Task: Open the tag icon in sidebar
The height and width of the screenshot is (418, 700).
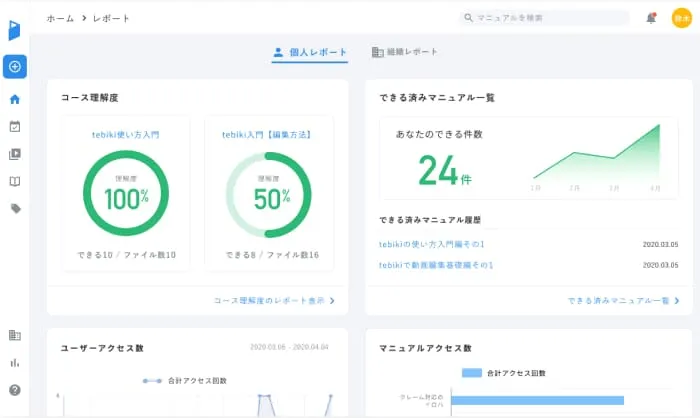Action: coord(16,209)
